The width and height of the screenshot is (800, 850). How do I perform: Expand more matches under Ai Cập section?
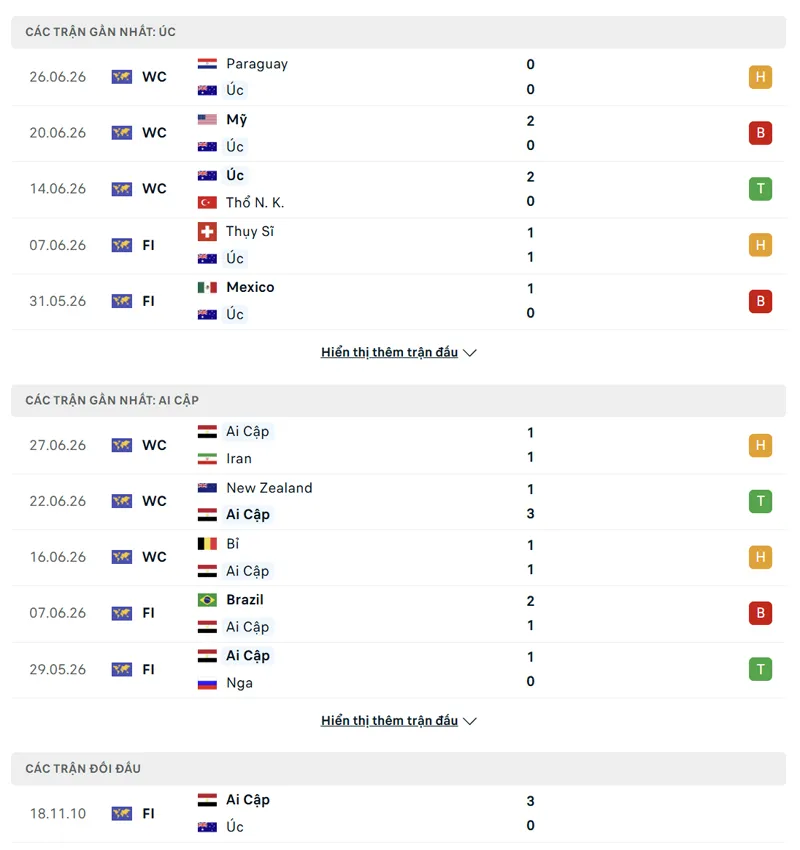[x=398, y=720]
